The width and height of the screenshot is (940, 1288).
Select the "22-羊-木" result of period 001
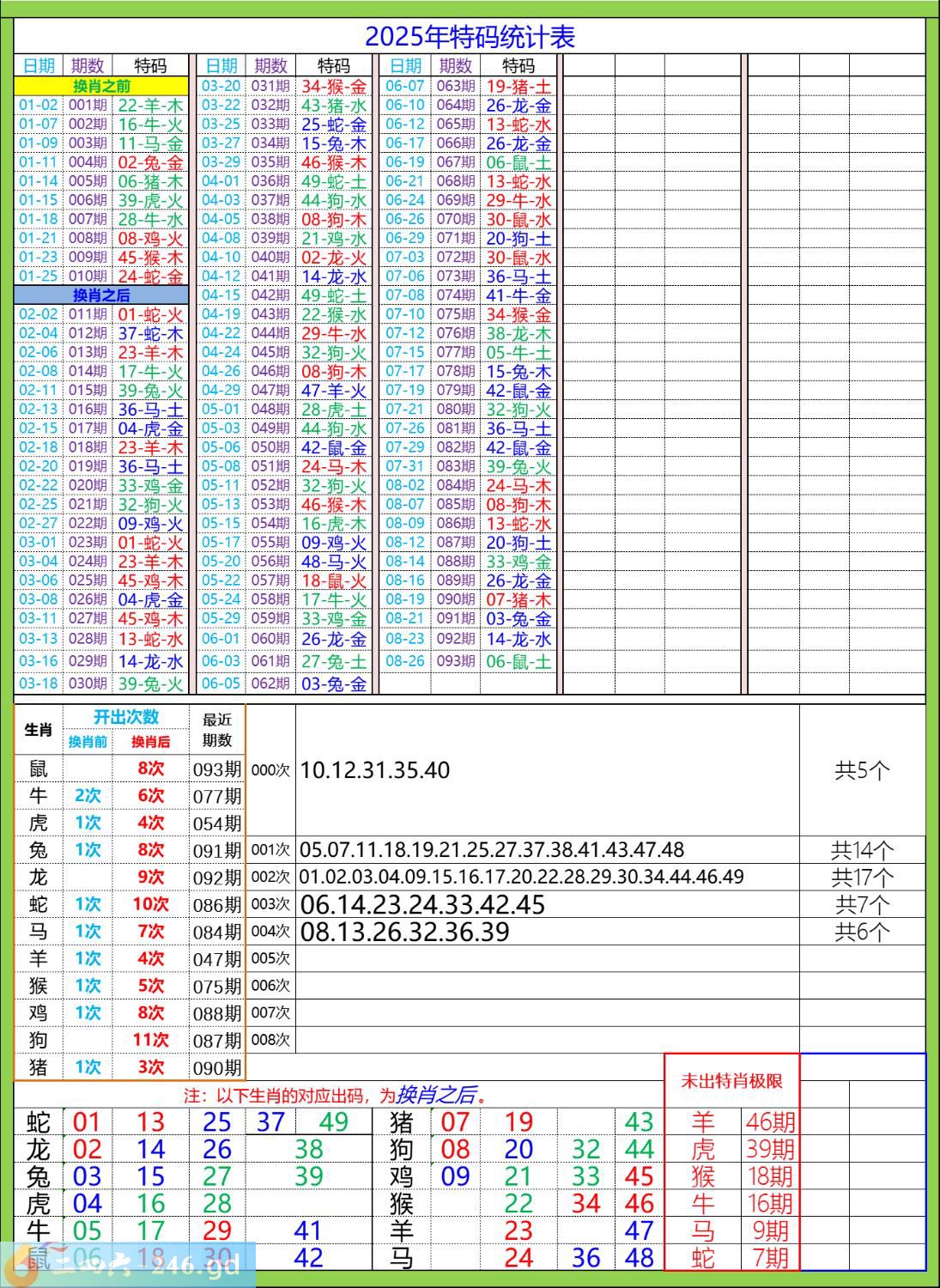tap(150, 105)
